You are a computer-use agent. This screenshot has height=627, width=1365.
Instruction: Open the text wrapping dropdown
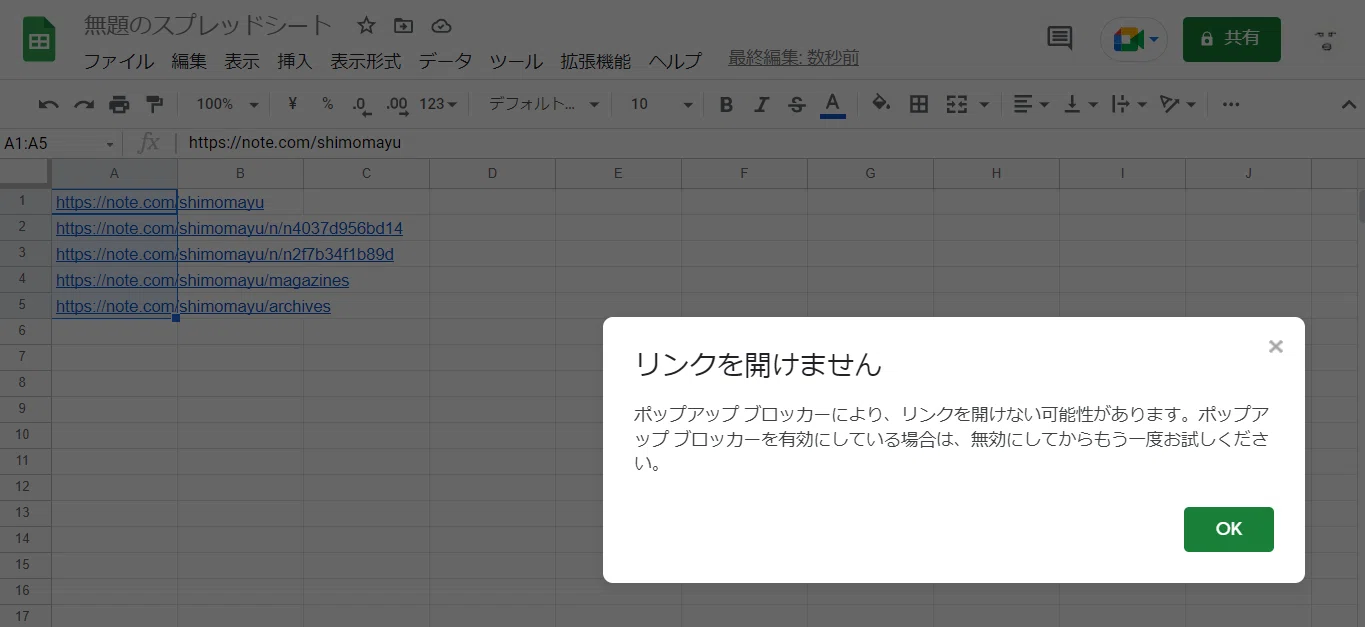pos(1129,104)
